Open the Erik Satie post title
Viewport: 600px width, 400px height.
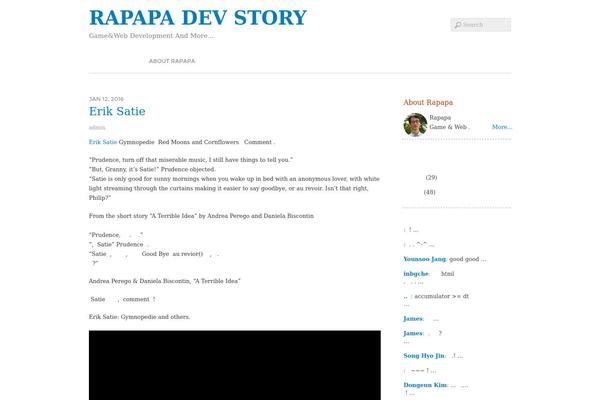click(117, 111)
